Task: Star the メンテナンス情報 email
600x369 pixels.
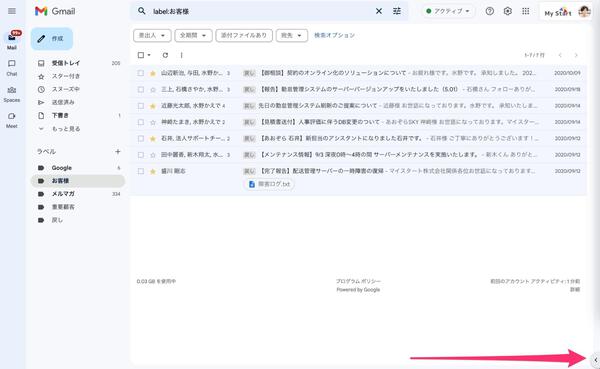Action: click(153, 155)
